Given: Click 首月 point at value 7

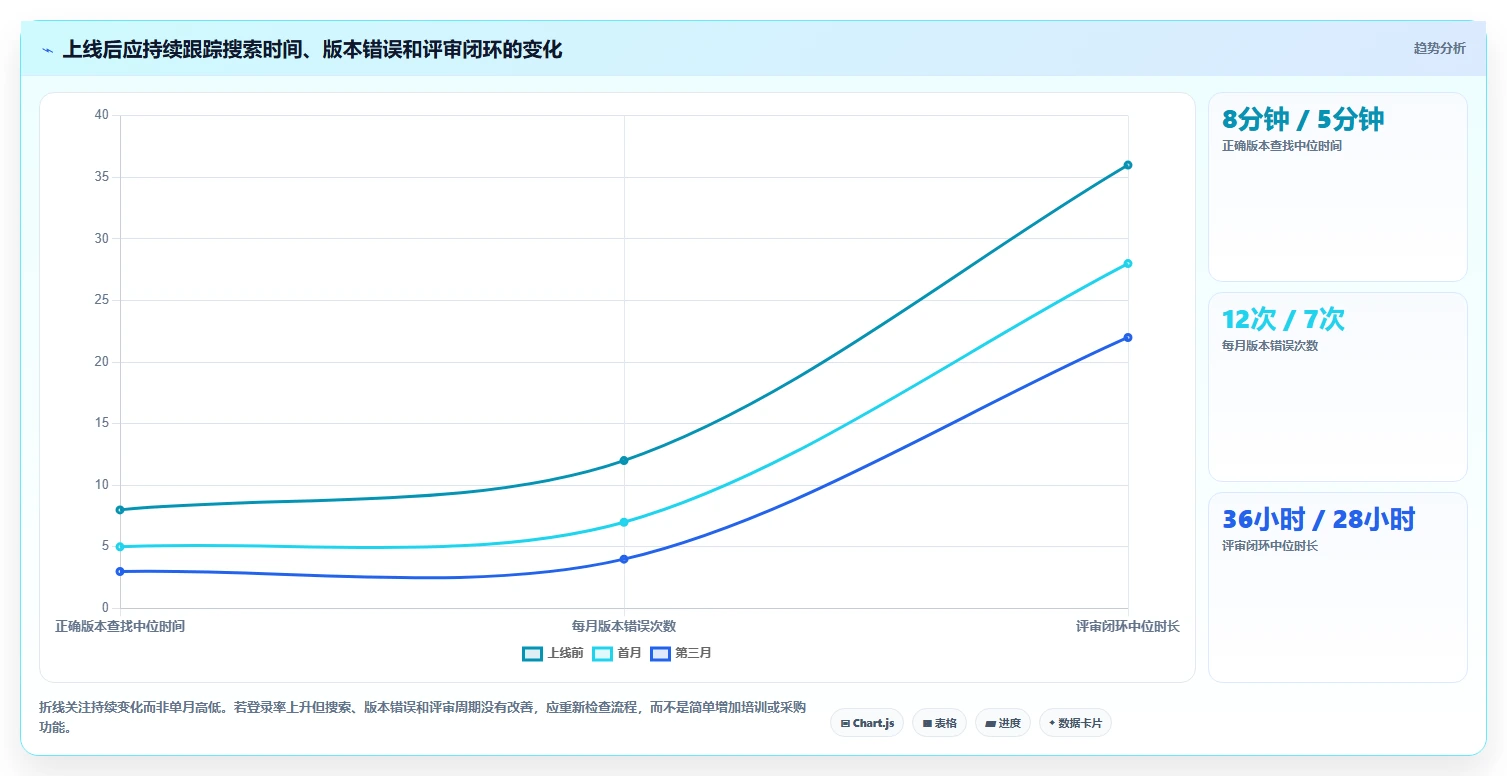Looking at the screenshot, I should tap(624, 522).
